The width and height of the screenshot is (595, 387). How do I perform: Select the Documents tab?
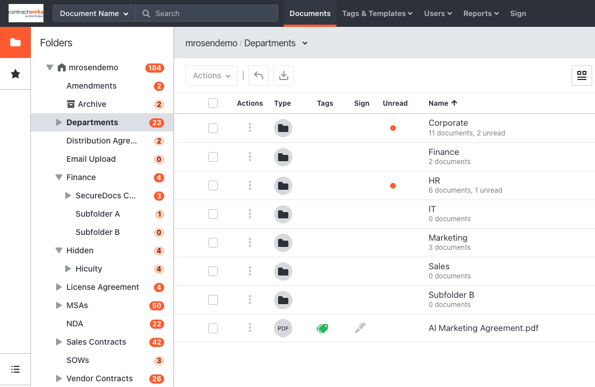tap(310, 13)
